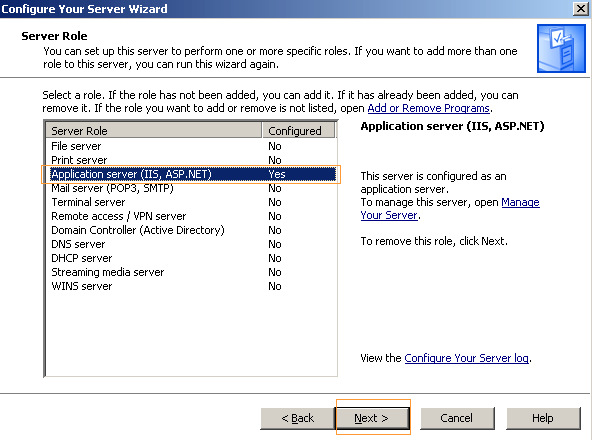
Task: Close the Configure Your Server Wizard window
Action: pos(580,8)
